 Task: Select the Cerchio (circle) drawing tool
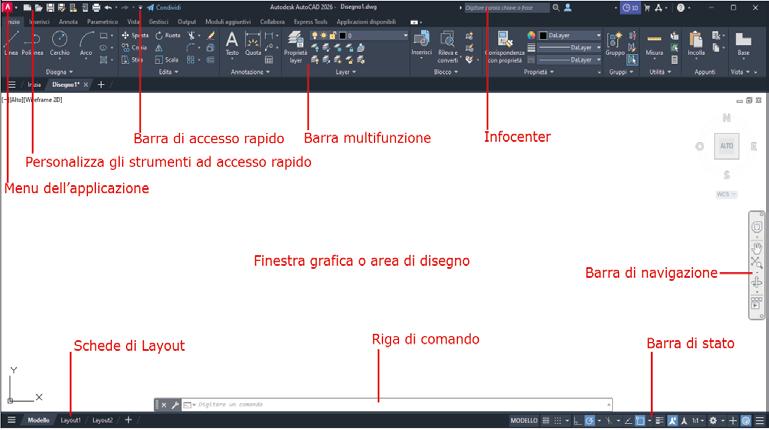pyautogui.click(x=60, y=43)
